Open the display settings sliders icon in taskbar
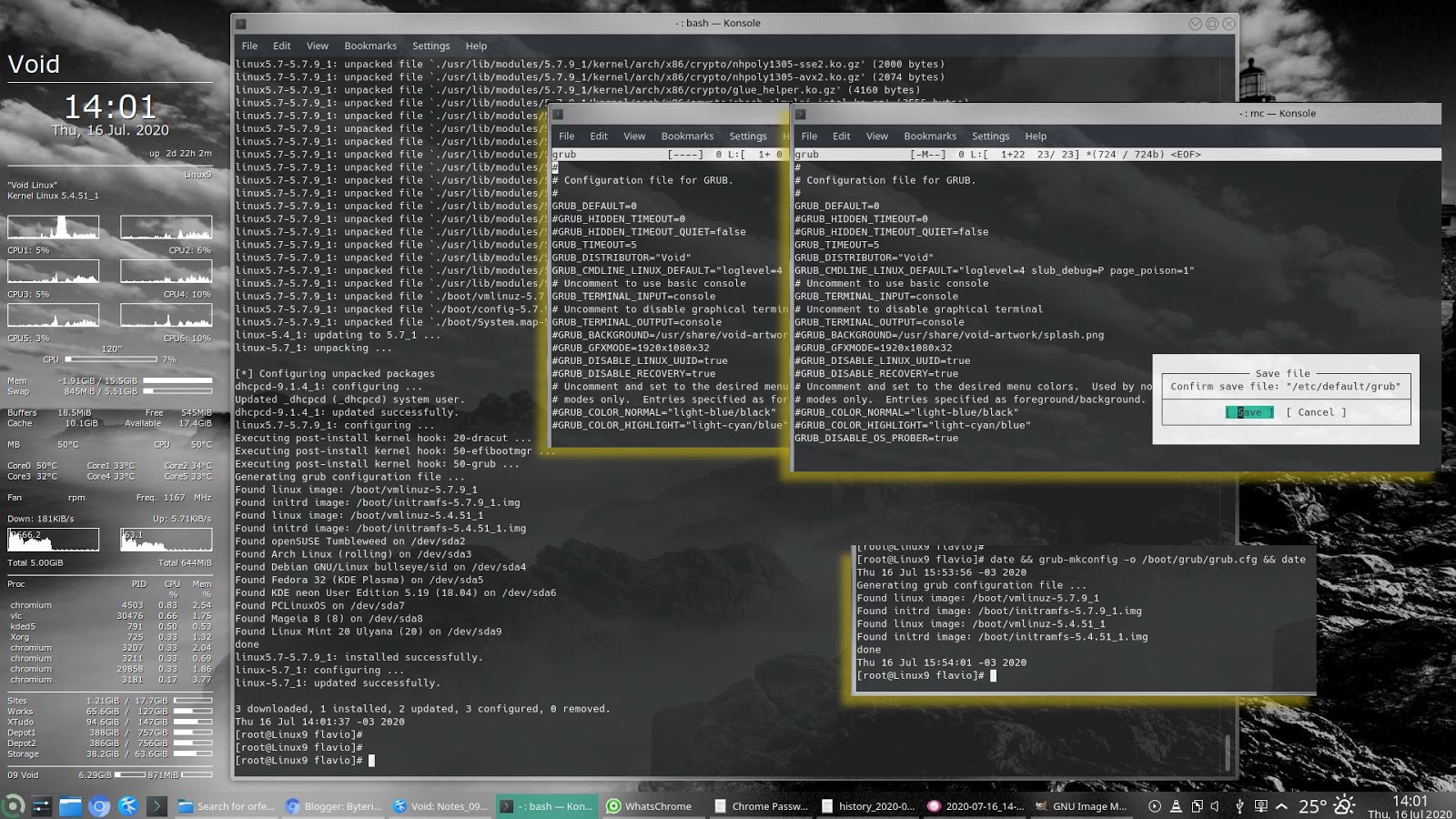 (x=42, y=806)
